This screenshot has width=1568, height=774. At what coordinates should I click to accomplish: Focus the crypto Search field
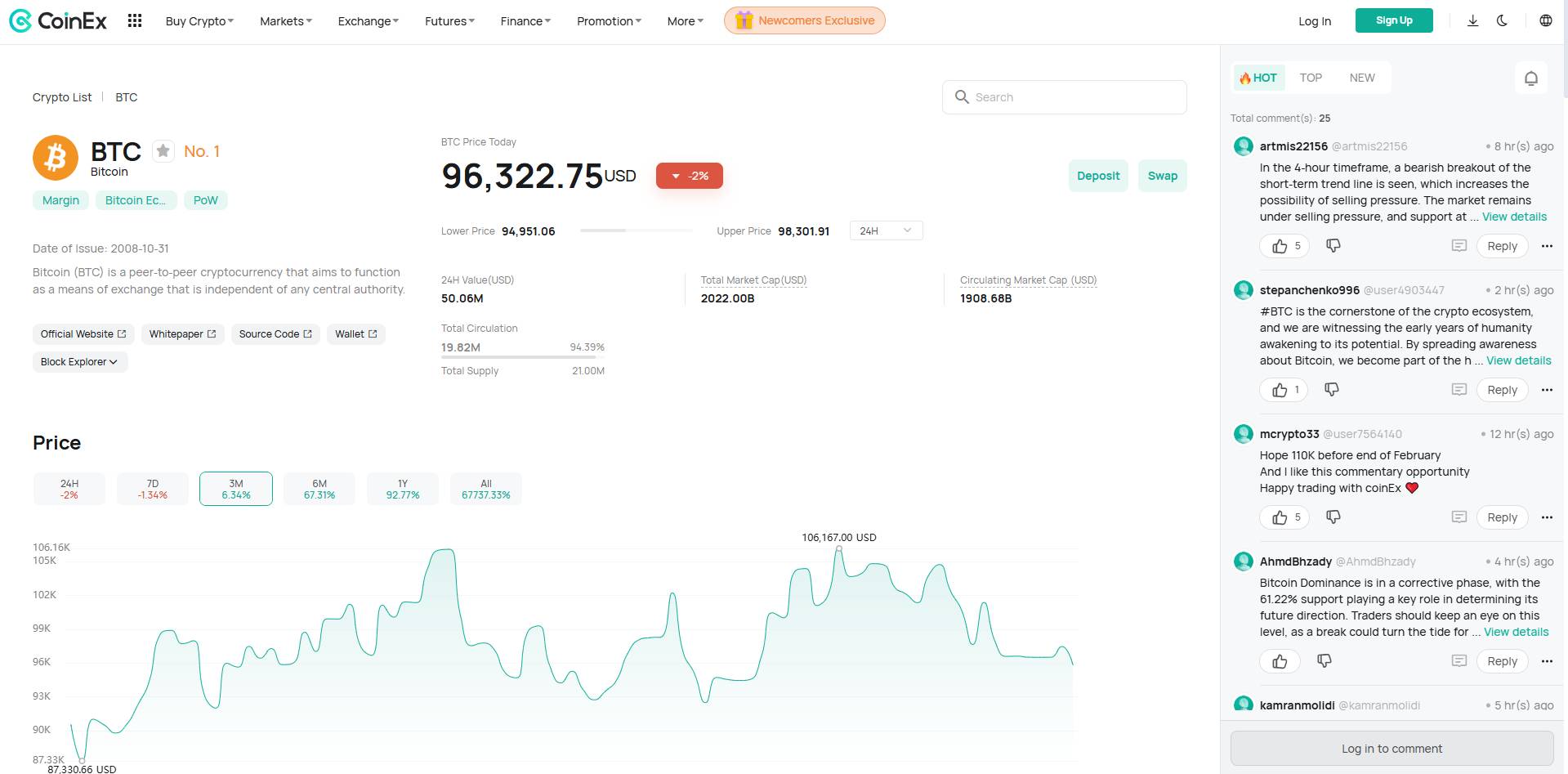pyautogui.click(x=1064, y=97)
